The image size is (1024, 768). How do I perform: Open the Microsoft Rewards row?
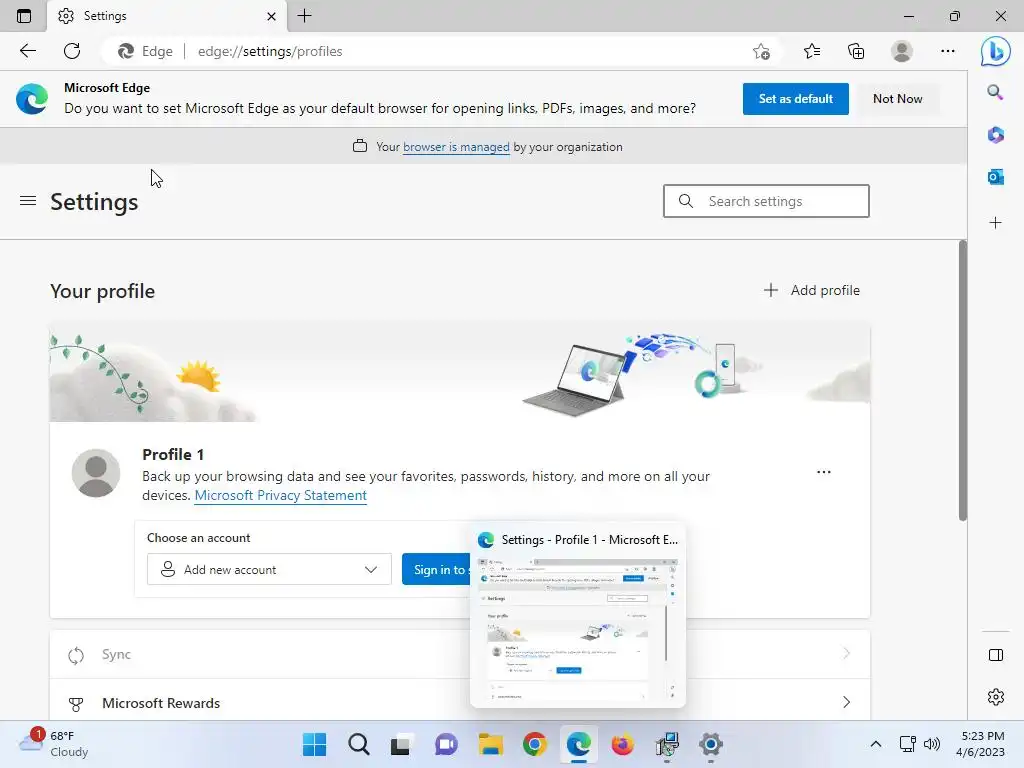460,703
